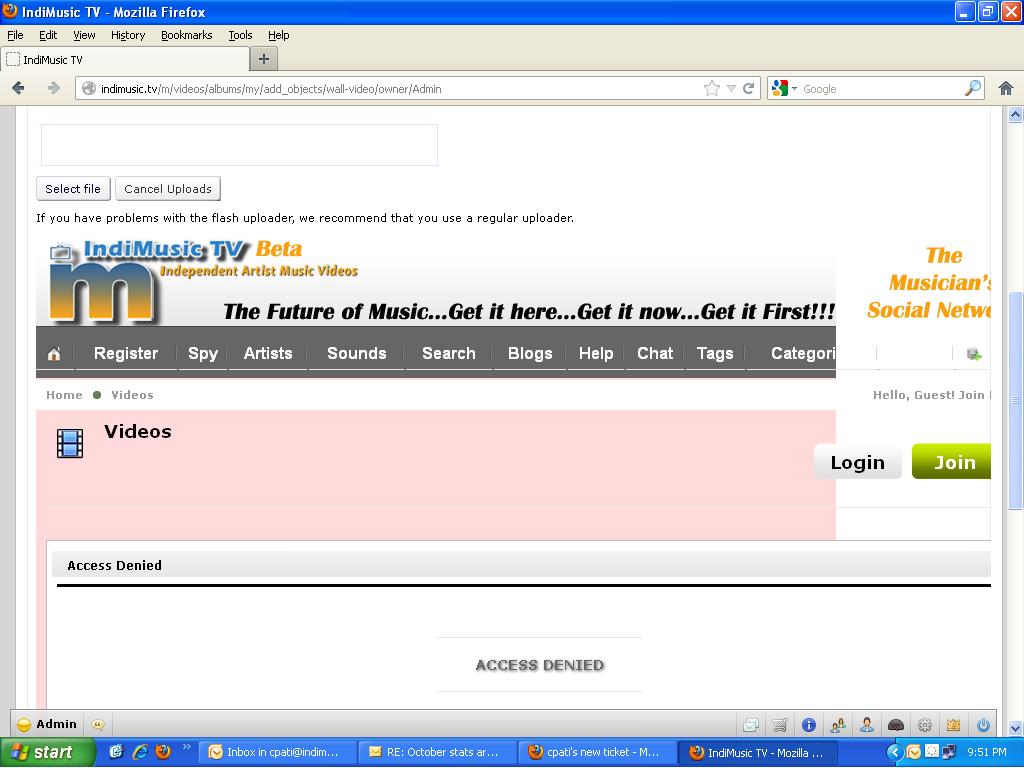Click the shopping cart icon in bottom bar
Viewport: 1024px width, 768px height.
click(x=780, y=725)
